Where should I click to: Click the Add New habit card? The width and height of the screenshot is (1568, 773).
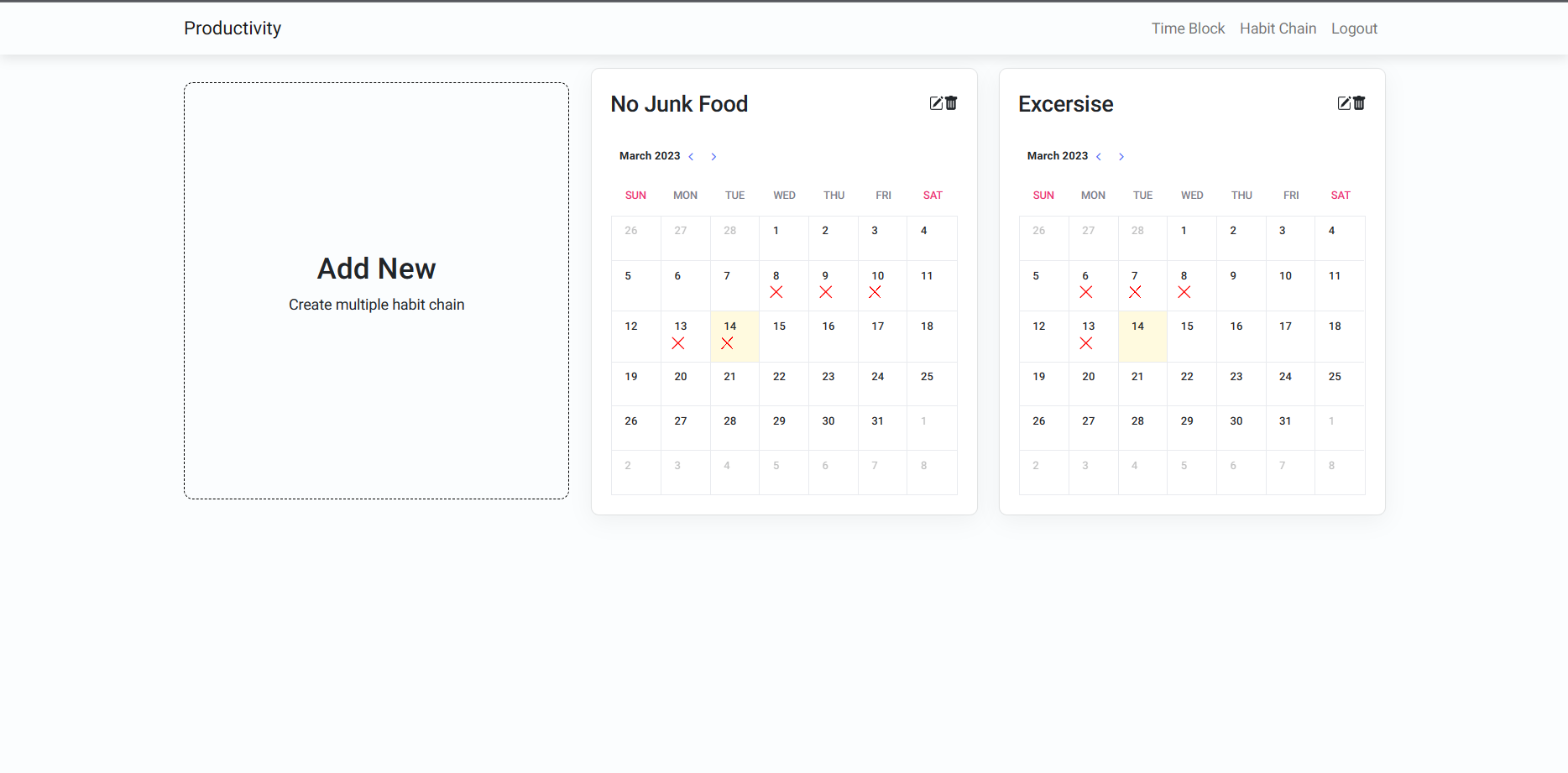tap(376, 290)
